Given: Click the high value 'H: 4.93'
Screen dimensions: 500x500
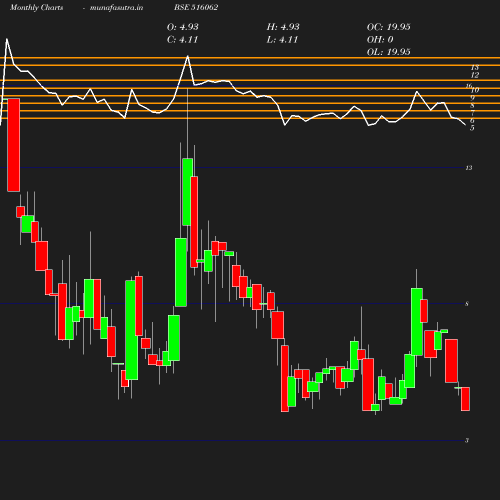Looking at the screenshot, I should tap(283, 27).
